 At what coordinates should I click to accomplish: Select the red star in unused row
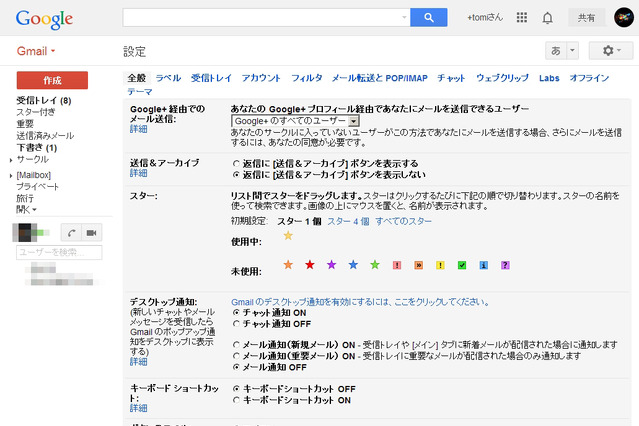[310, 265]
